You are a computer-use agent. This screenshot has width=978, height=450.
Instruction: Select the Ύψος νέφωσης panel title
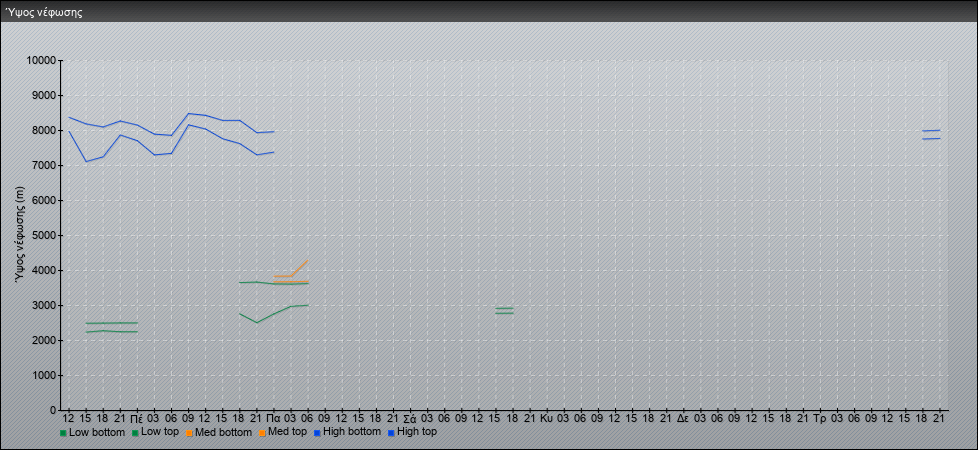(44, 12)
